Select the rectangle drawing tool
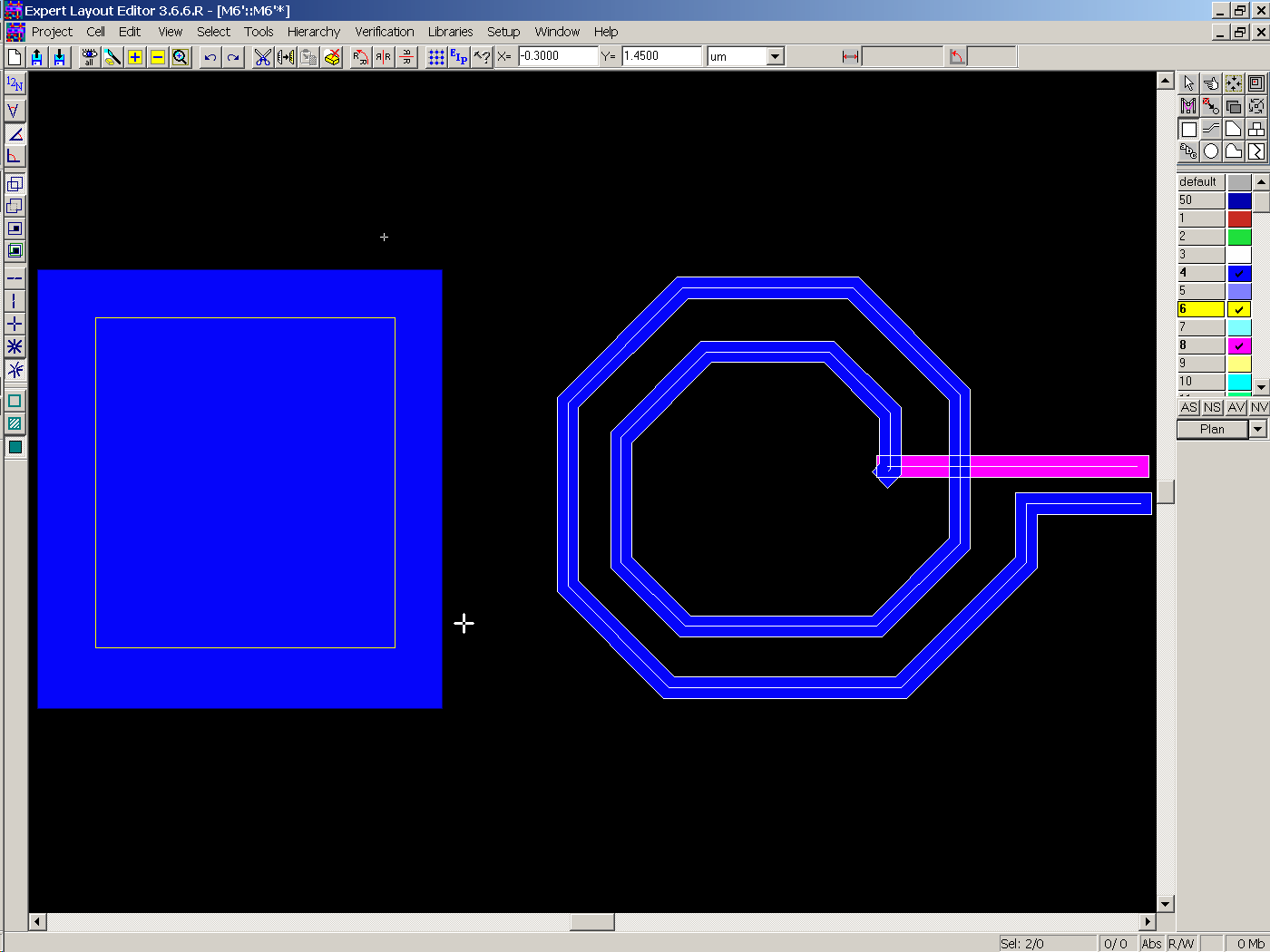 click(1188, 129)
